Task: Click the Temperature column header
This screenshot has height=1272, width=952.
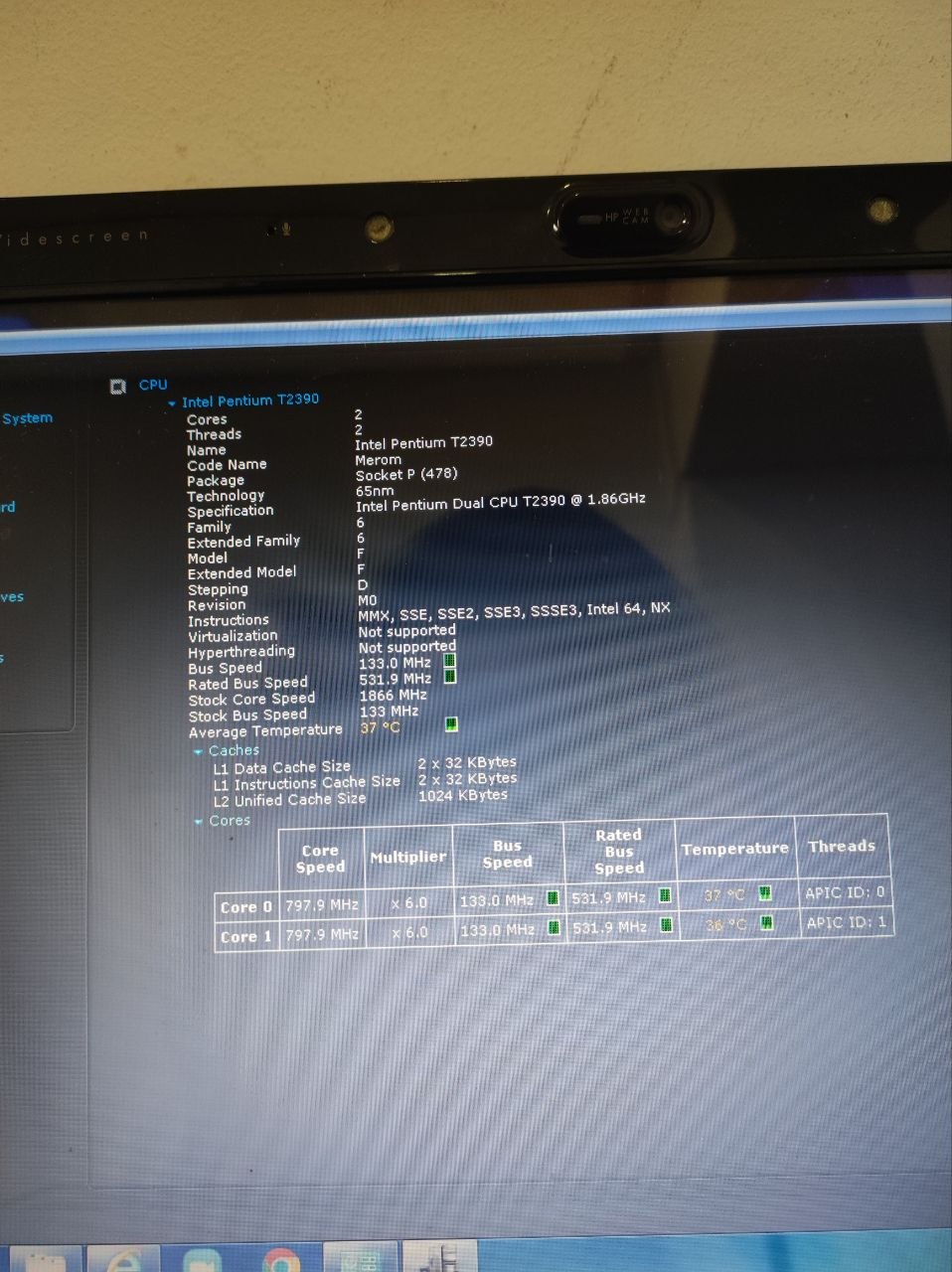Action: [734, 849]
